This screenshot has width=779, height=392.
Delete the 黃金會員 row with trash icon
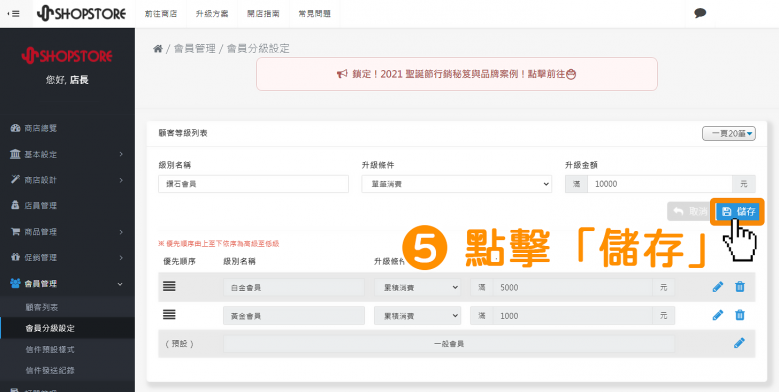click(740, 315)
